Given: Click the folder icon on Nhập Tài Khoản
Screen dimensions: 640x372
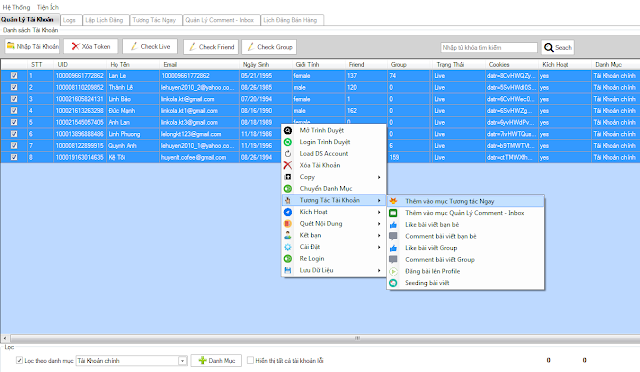Looking at the screenshot, I should (x=11, y=46).
